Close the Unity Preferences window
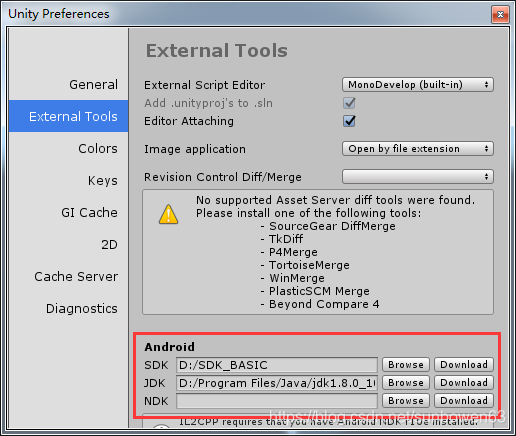Screen dimensions: 516x436 pyautogui.click(x=500, y=15)
